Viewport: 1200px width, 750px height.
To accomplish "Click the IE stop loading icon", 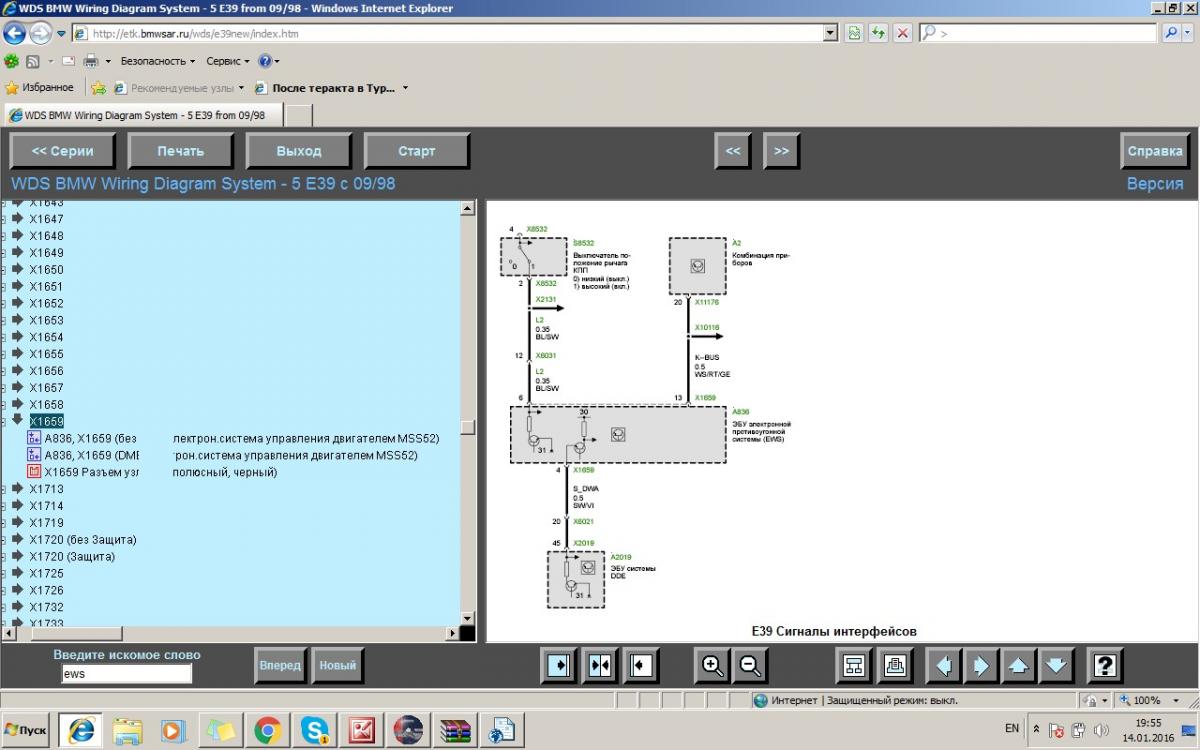I will coord(902,33).
